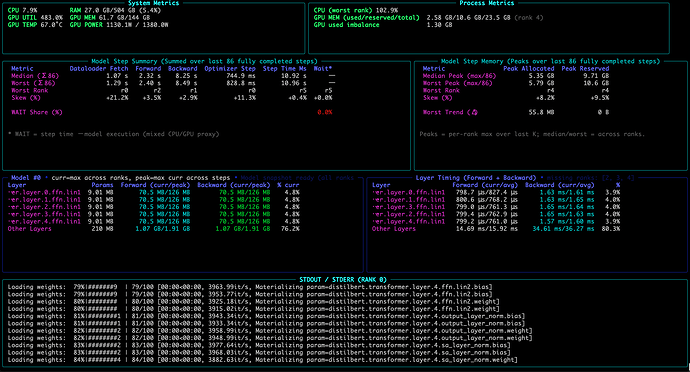Select the 10.92 s median step time
Image resolution: width=690 pixels, height=372 pixels.
(294, 76)
